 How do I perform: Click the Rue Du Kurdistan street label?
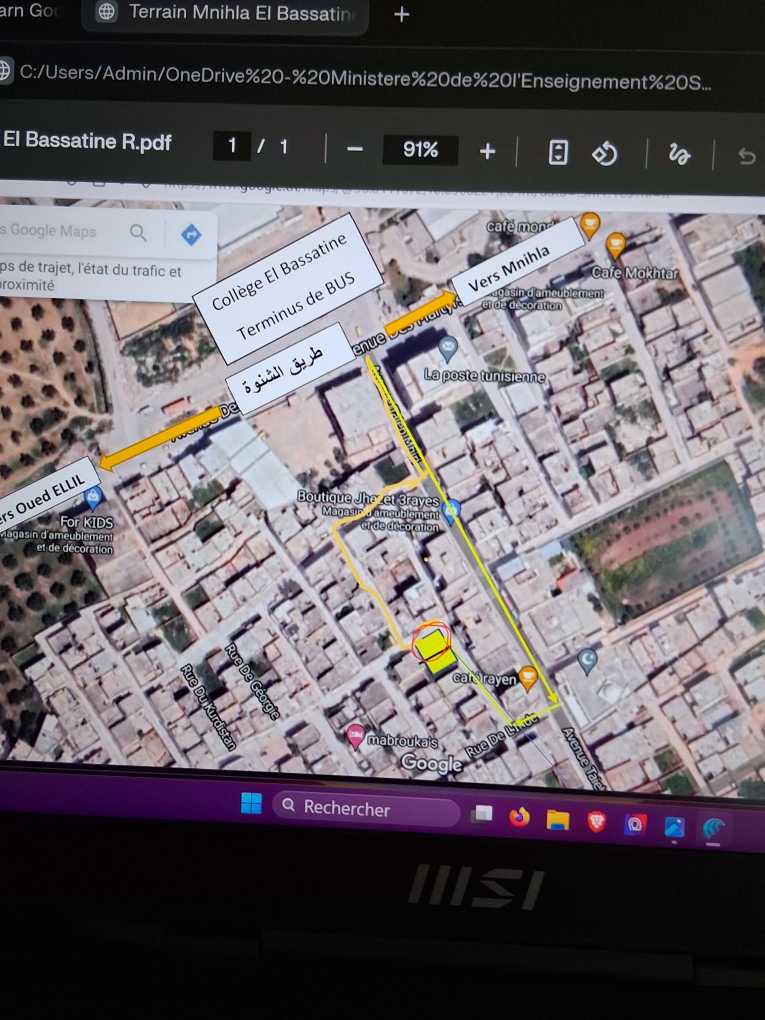point(207,706)
